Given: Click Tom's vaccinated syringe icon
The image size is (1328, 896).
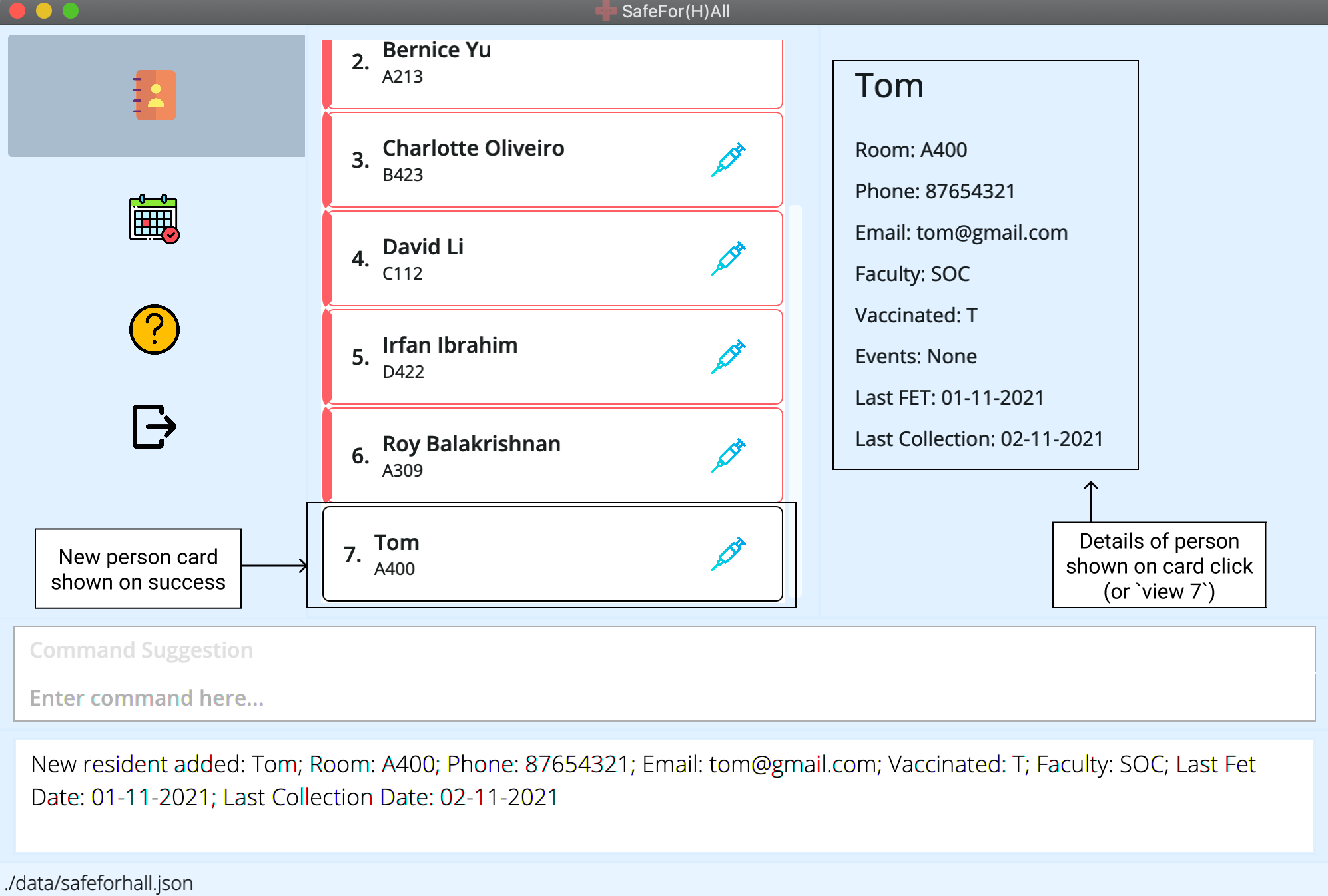Looking at the screenshot, I should coord(728,554).
